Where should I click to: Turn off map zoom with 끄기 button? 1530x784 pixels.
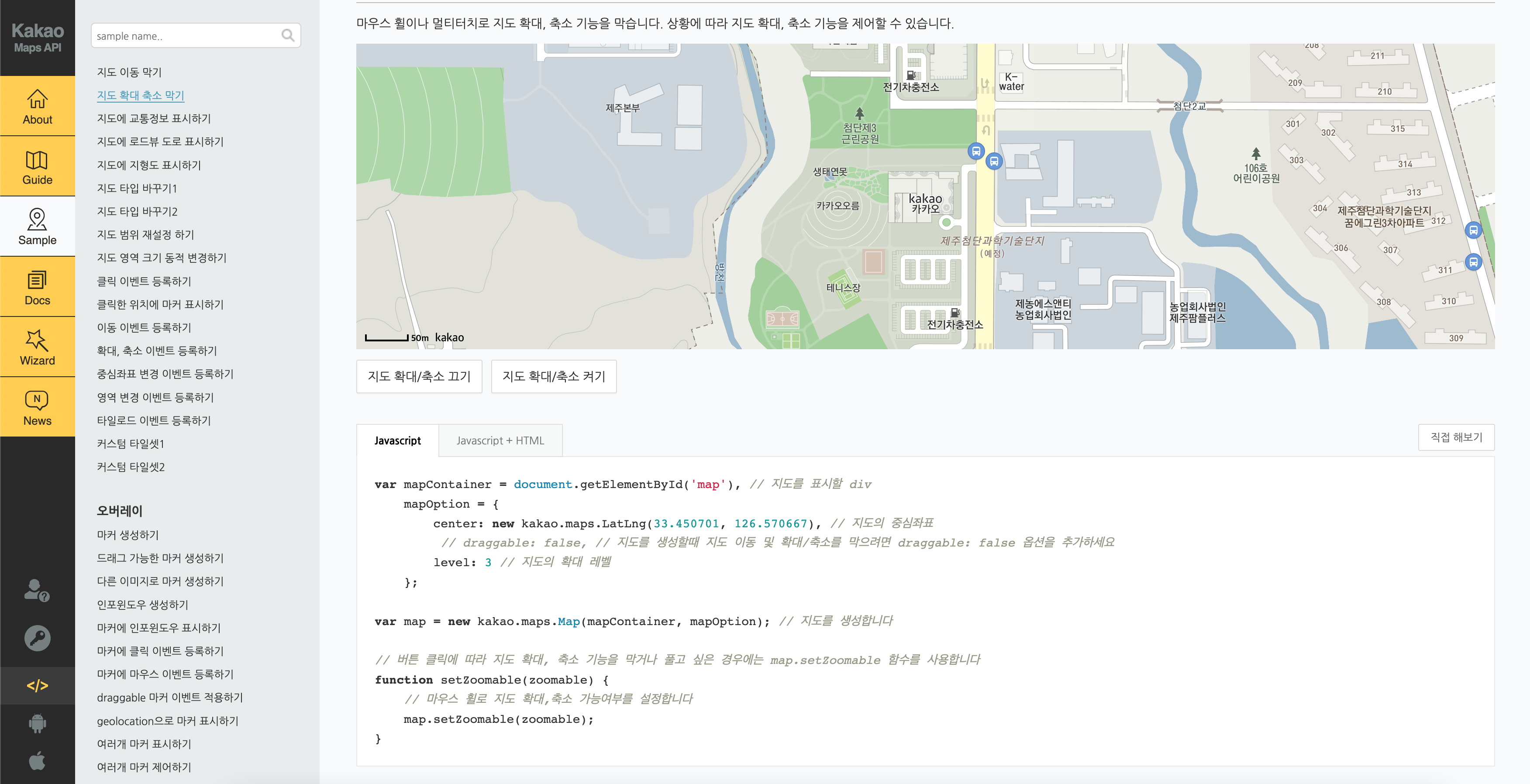click(x=419, y=377)
